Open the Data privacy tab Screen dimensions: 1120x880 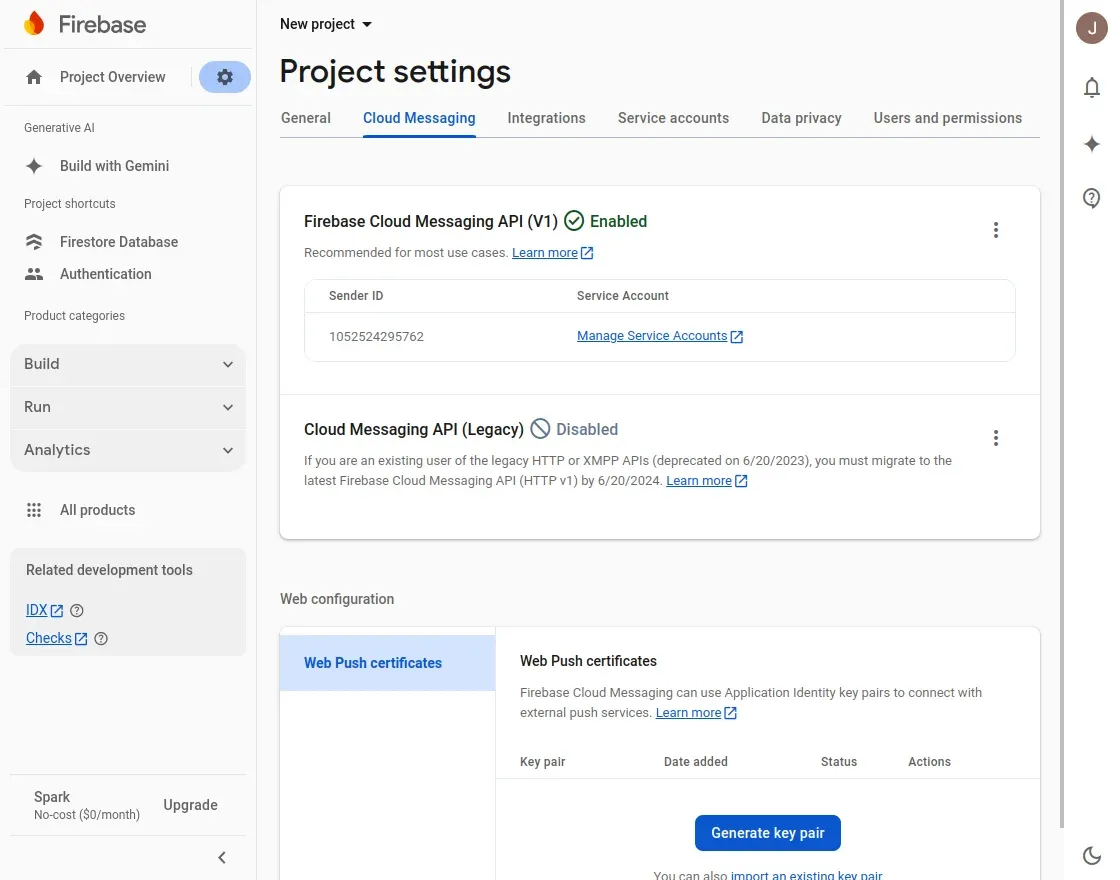click(801, 119)
